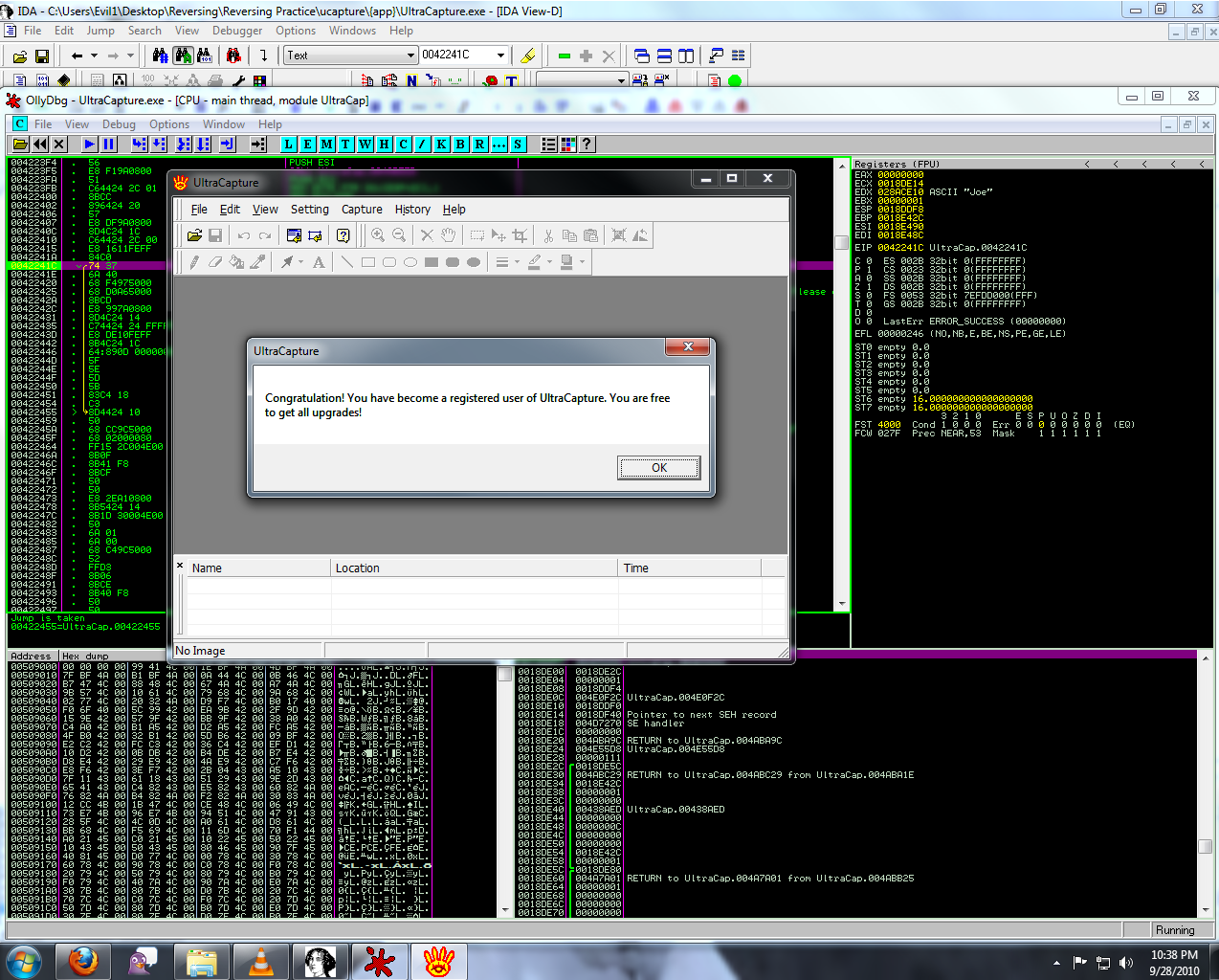1219x980 pixels.
Task: Click the Save icon in UltraCapture toolbar
Action: pyautogui.click(x=215, y=235)
